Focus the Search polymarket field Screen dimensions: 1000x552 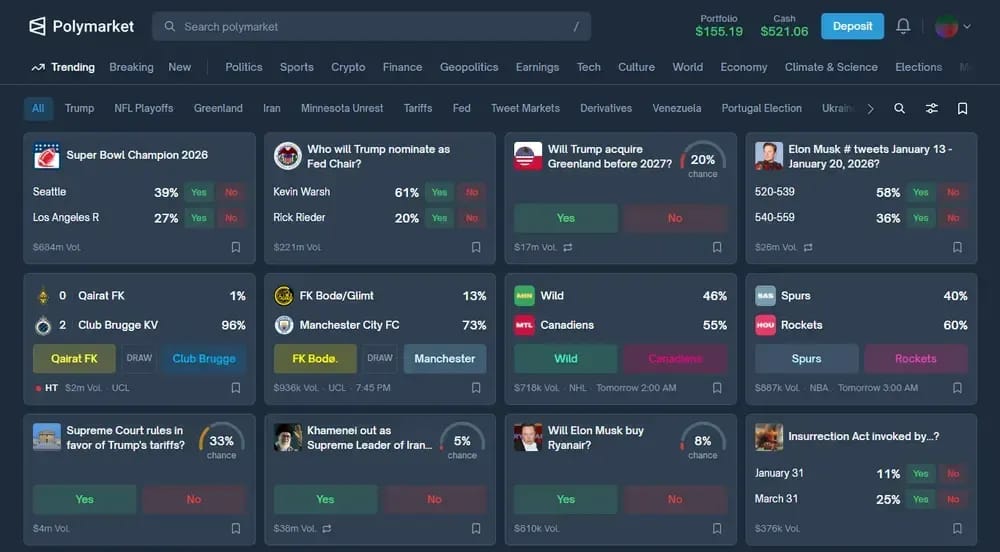pyautogui.click(x=371, y=27)
